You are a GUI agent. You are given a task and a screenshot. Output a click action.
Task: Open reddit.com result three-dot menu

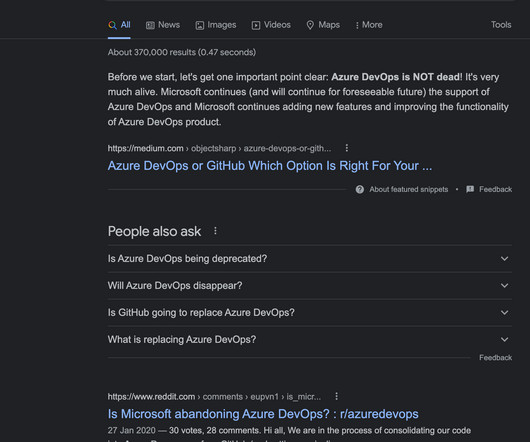click(336, 396)
